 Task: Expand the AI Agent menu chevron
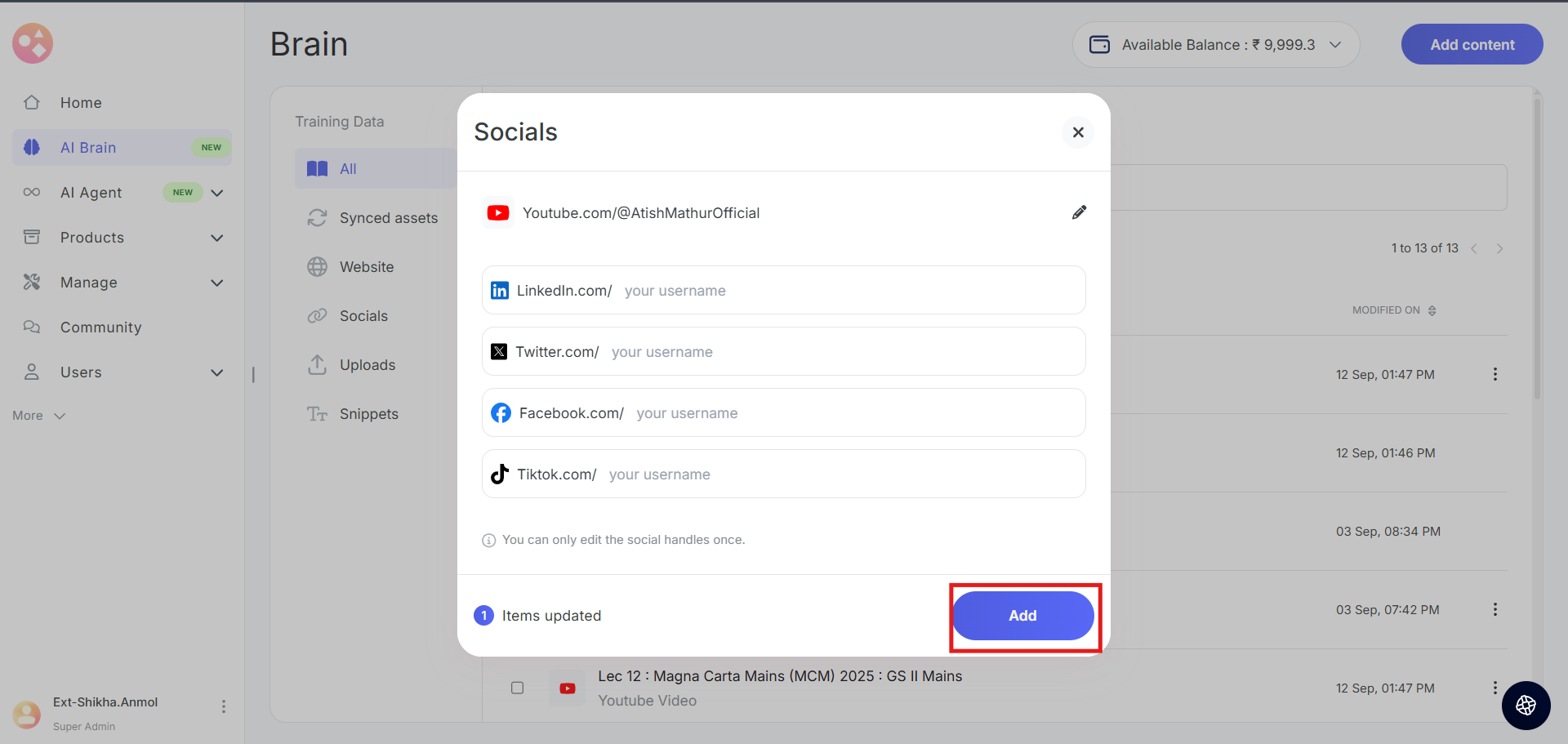217,193
